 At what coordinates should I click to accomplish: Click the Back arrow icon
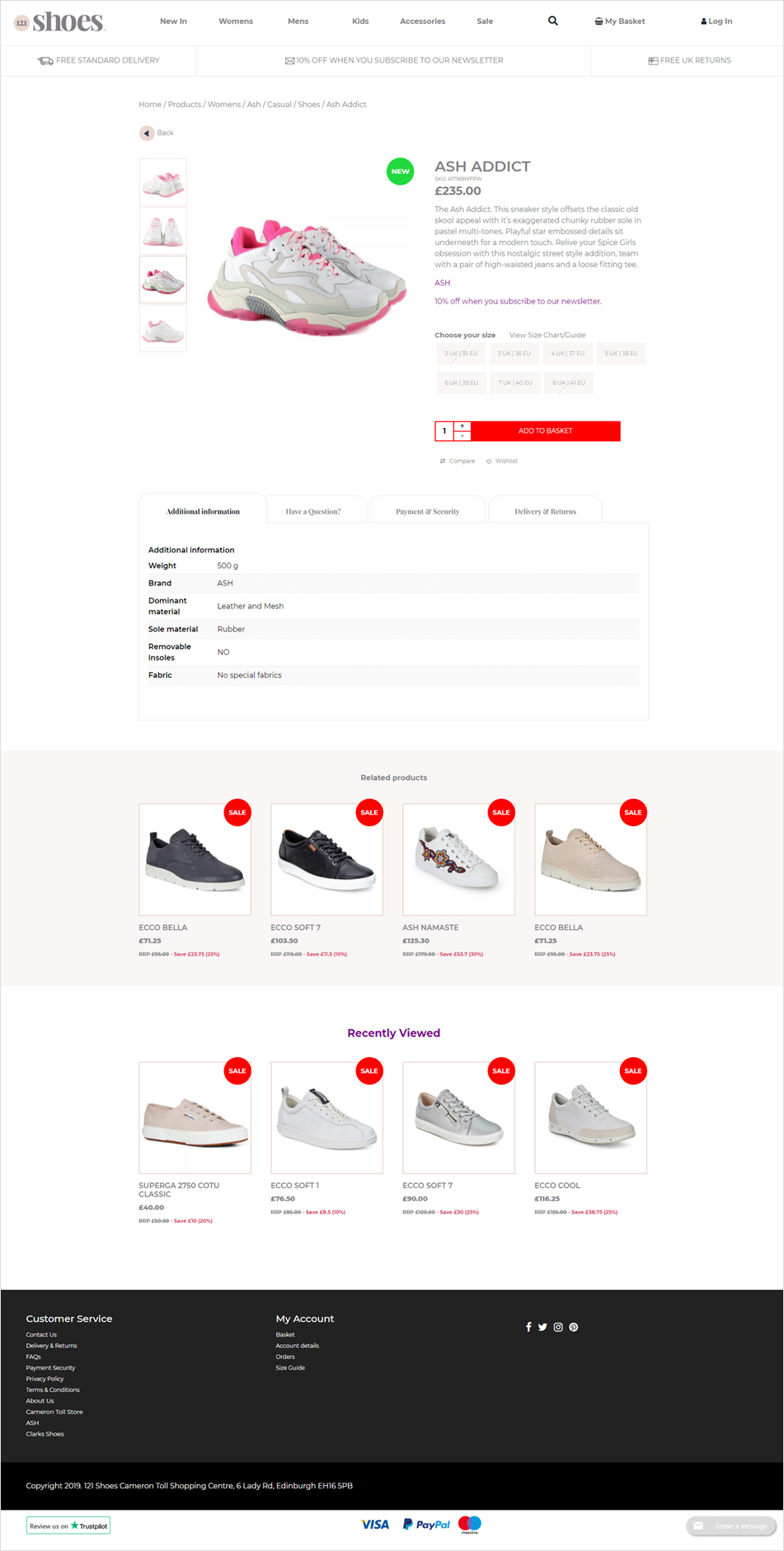(x=147, y=133)
